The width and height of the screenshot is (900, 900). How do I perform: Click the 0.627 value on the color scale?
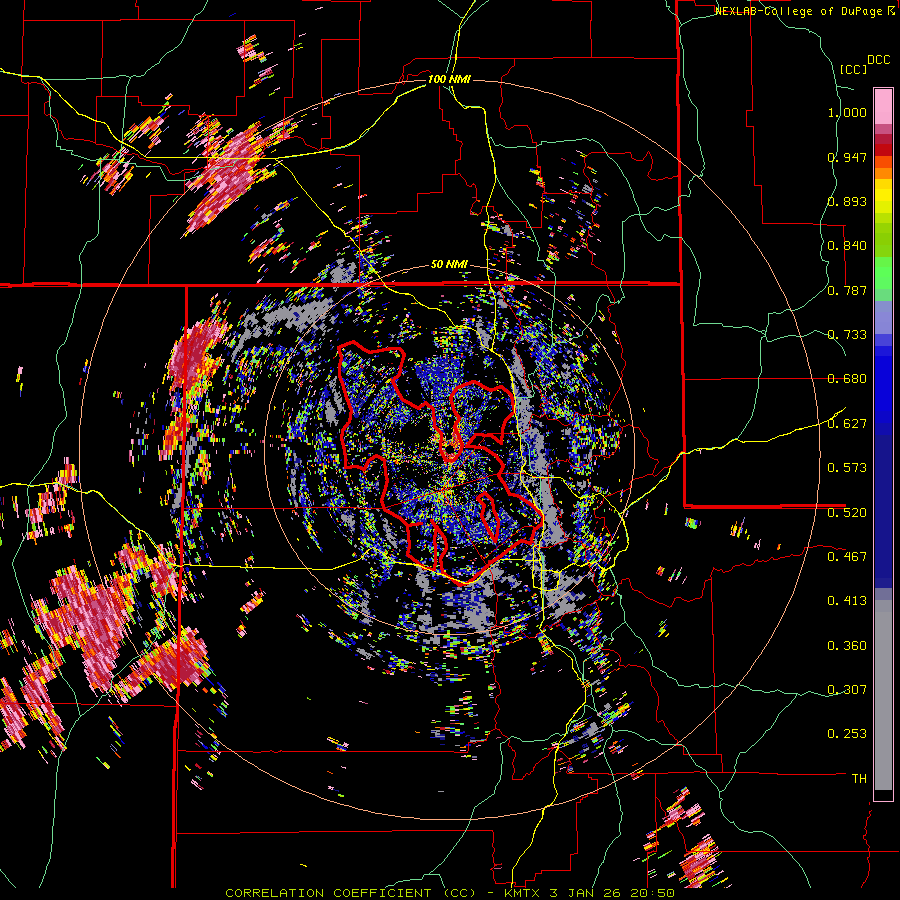coord(847,424)
